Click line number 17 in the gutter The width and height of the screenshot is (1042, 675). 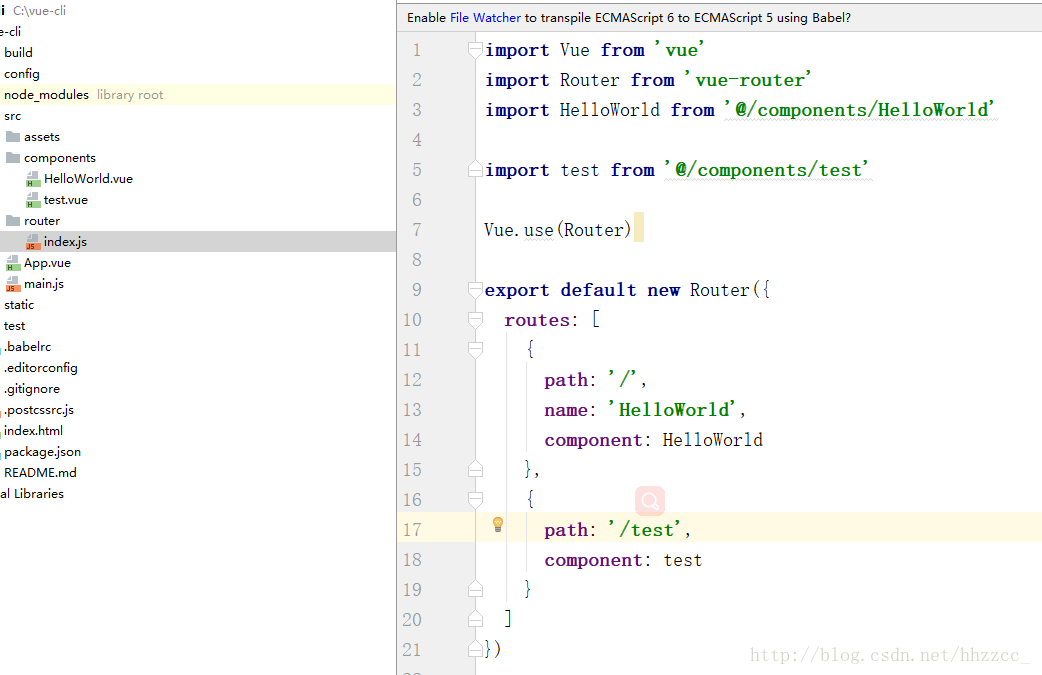[412, 530]
